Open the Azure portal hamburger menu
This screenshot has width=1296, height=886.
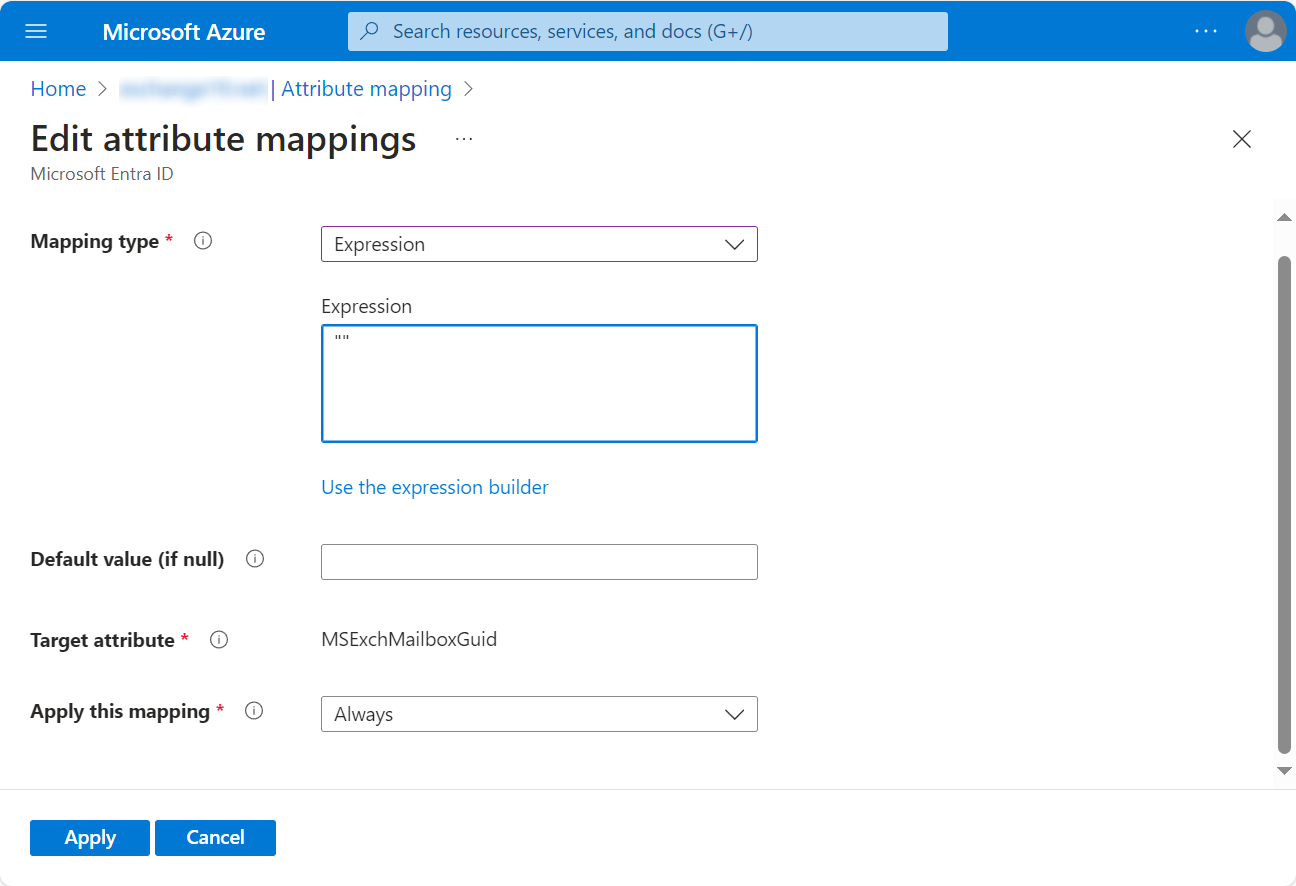(36, 31)
